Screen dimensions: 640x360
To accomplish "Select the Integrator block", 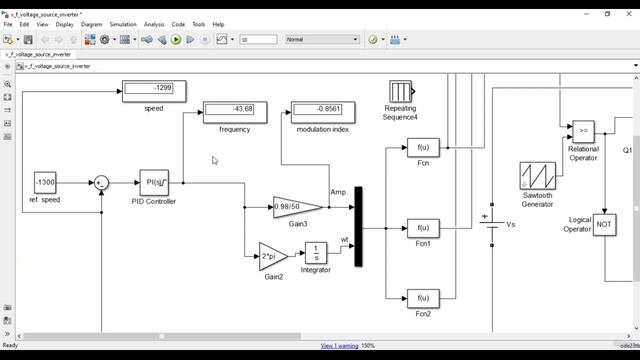I will (316, 253).
